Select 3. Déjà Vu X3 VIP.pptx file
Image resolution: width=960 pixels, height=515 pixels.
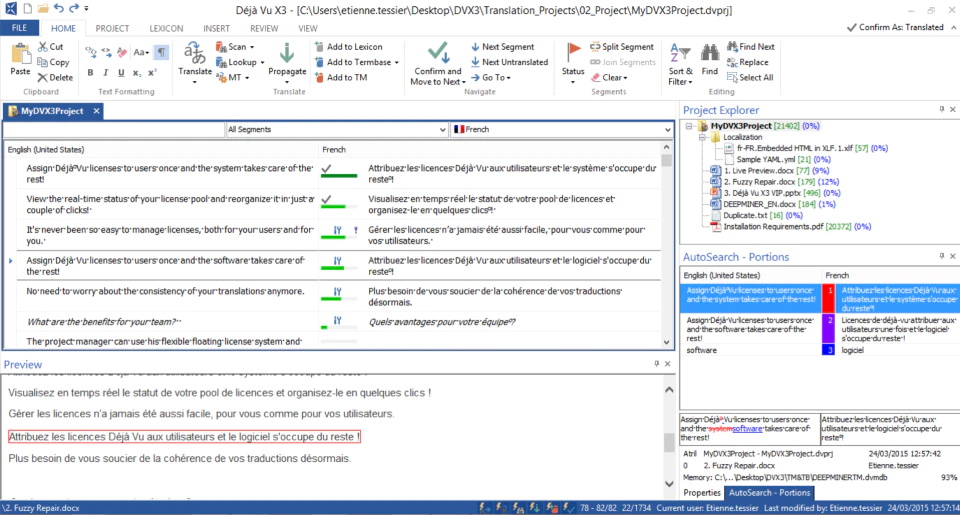pyautogui.click(x=762, y=193)
